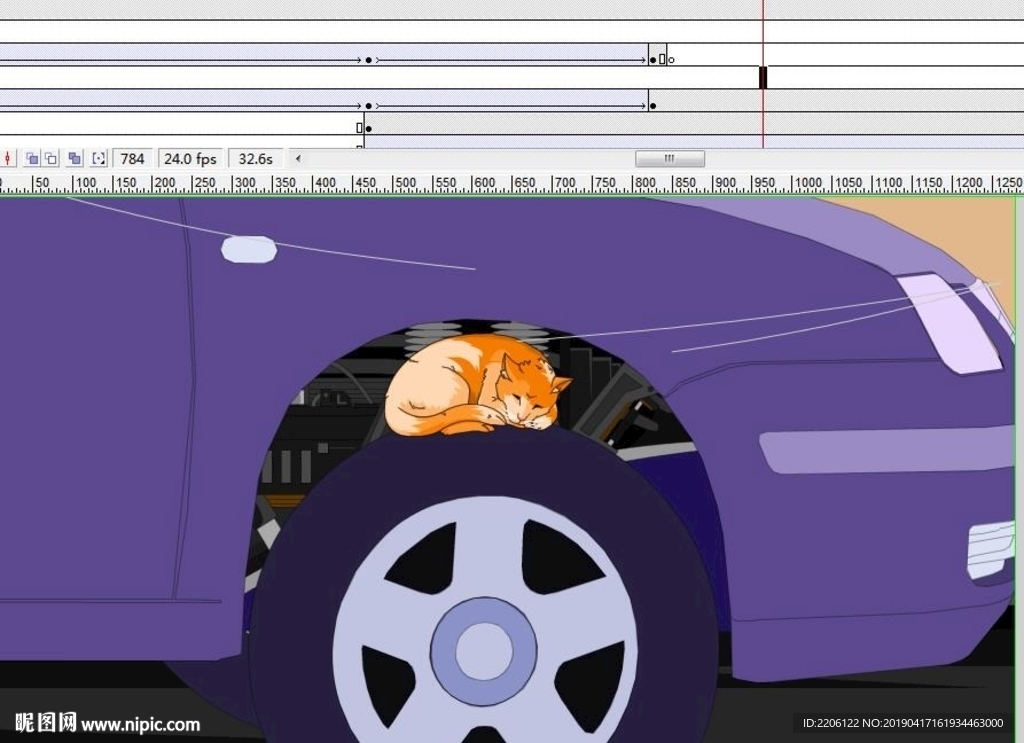Click the timeline horizontal scrollbar thumb
The width and height of the screenshot is (1024, 743).
670,158
